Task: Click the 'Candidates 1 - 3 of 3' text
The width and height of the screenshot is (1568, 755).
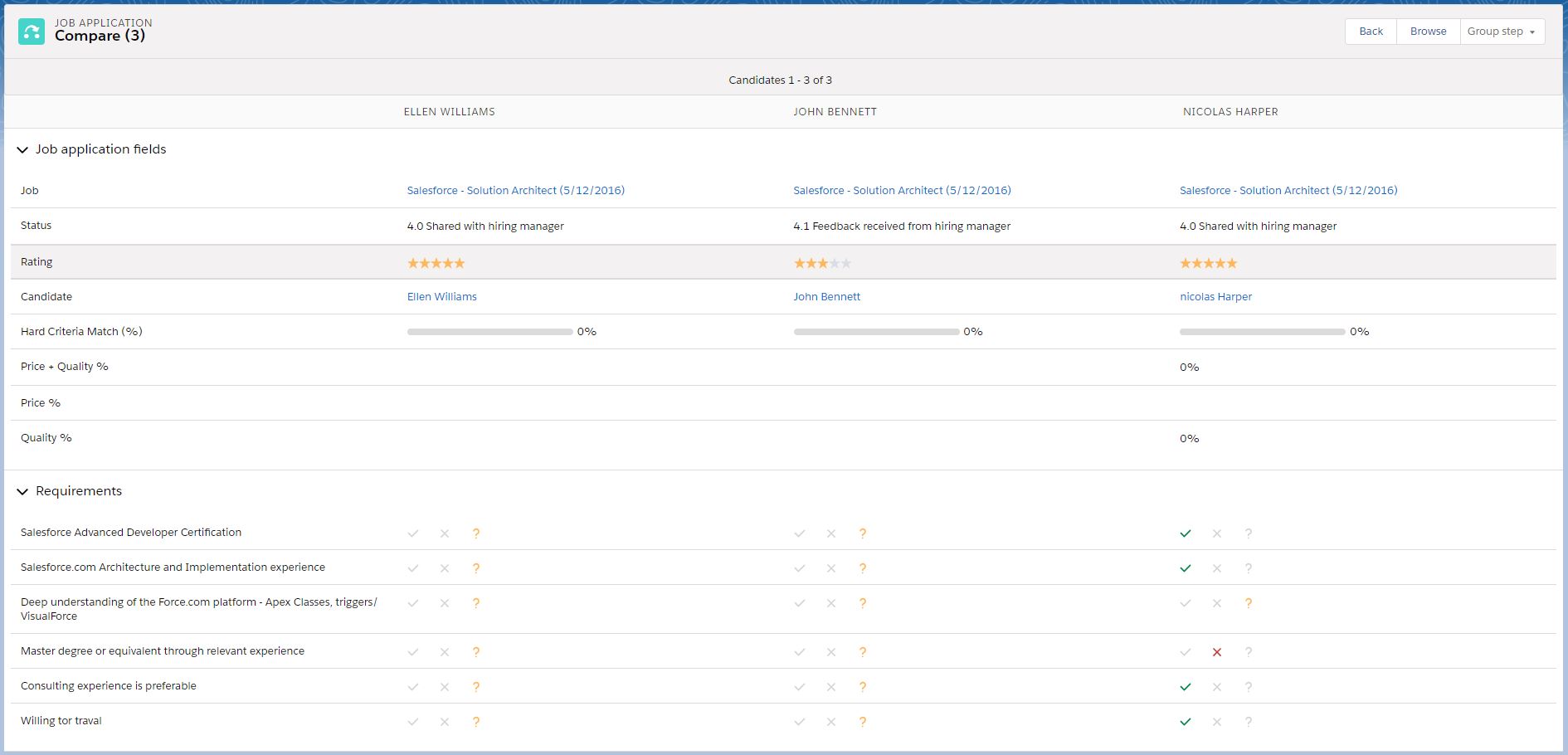Action: pos(780,80)
